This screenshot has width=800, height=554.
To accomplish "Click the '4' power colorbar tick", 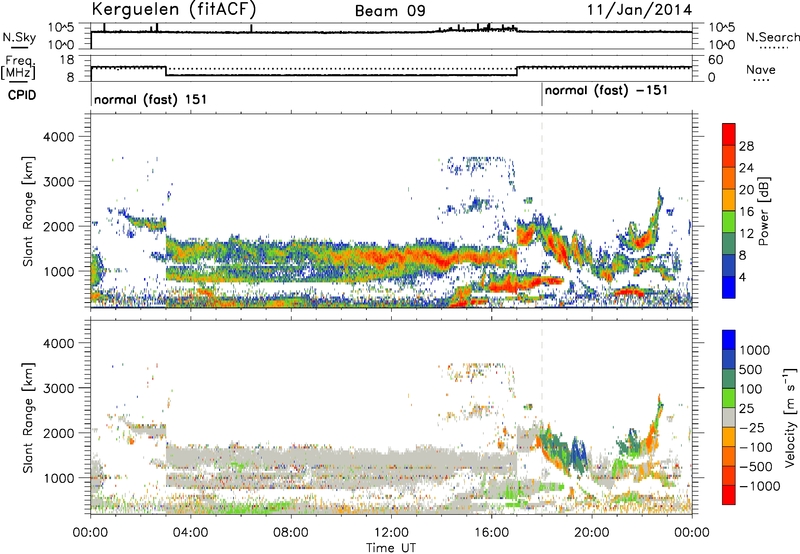I will [x=742, y=277].
